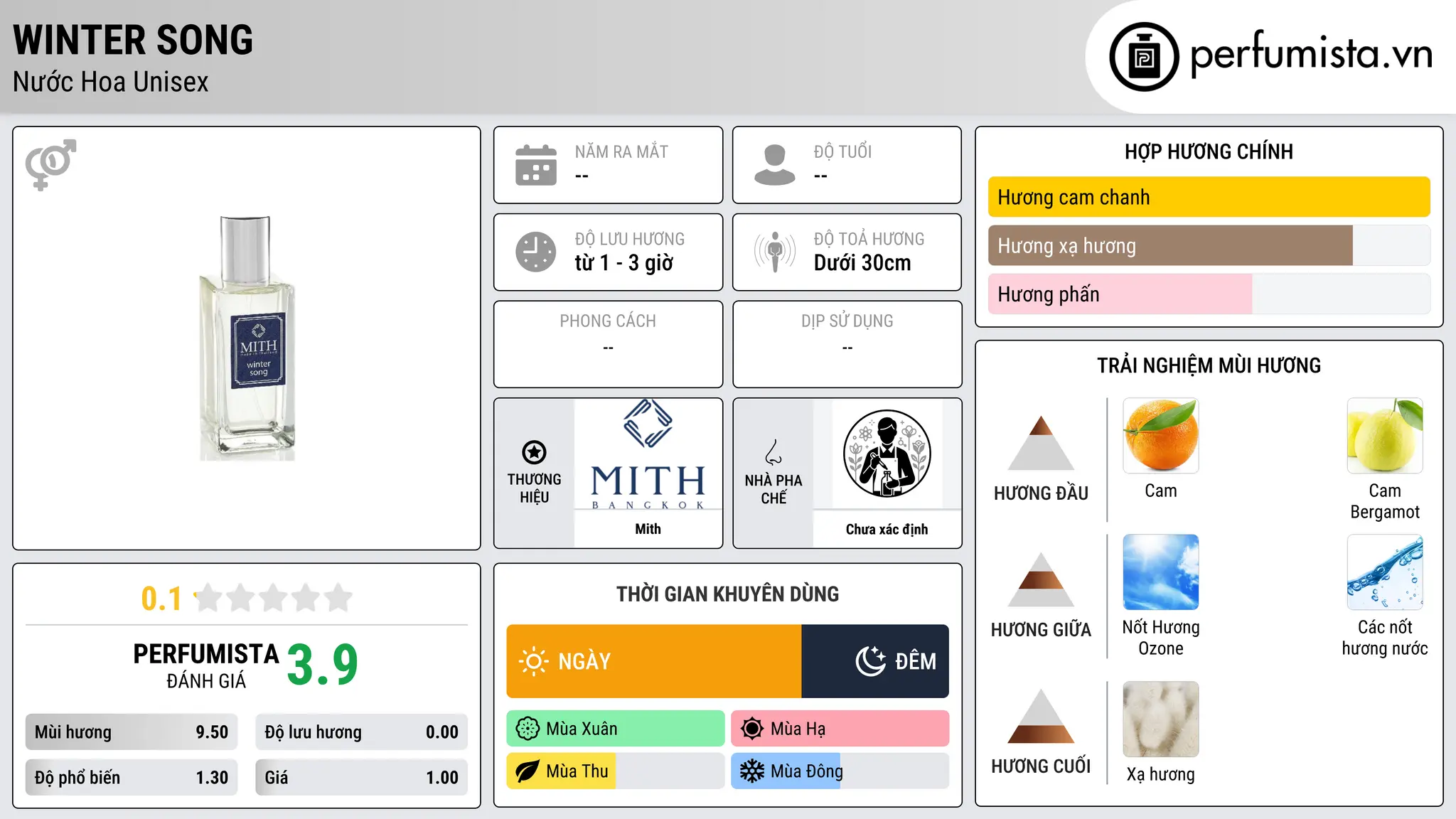Screen dimensions: 1456x819
Task: Click the Hương phấn accord bar
Action: click(1209, 294)
